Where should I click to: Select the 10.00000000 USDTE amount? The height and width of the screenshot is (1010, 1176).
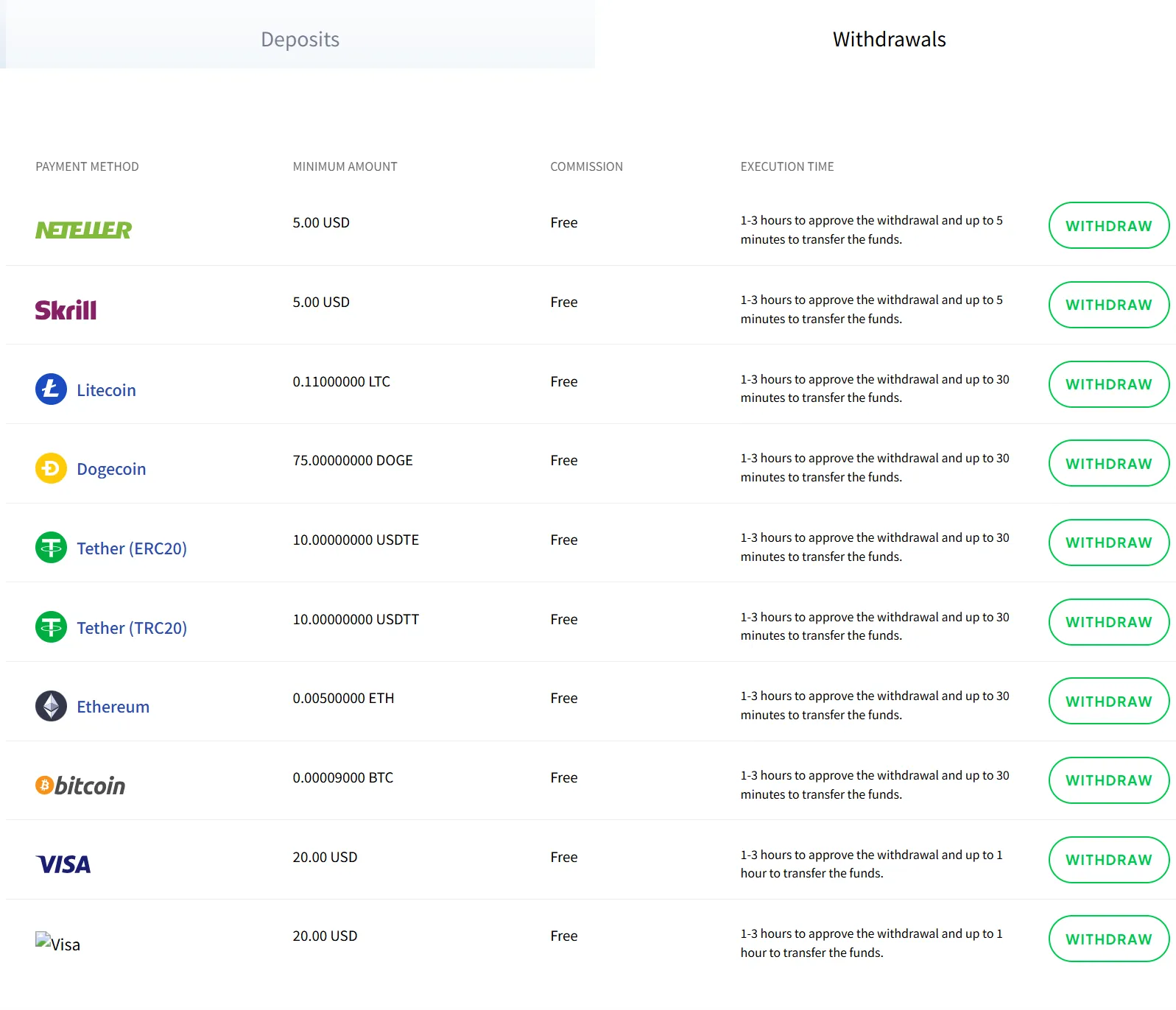pyautogui.click(x=356, y=540)
